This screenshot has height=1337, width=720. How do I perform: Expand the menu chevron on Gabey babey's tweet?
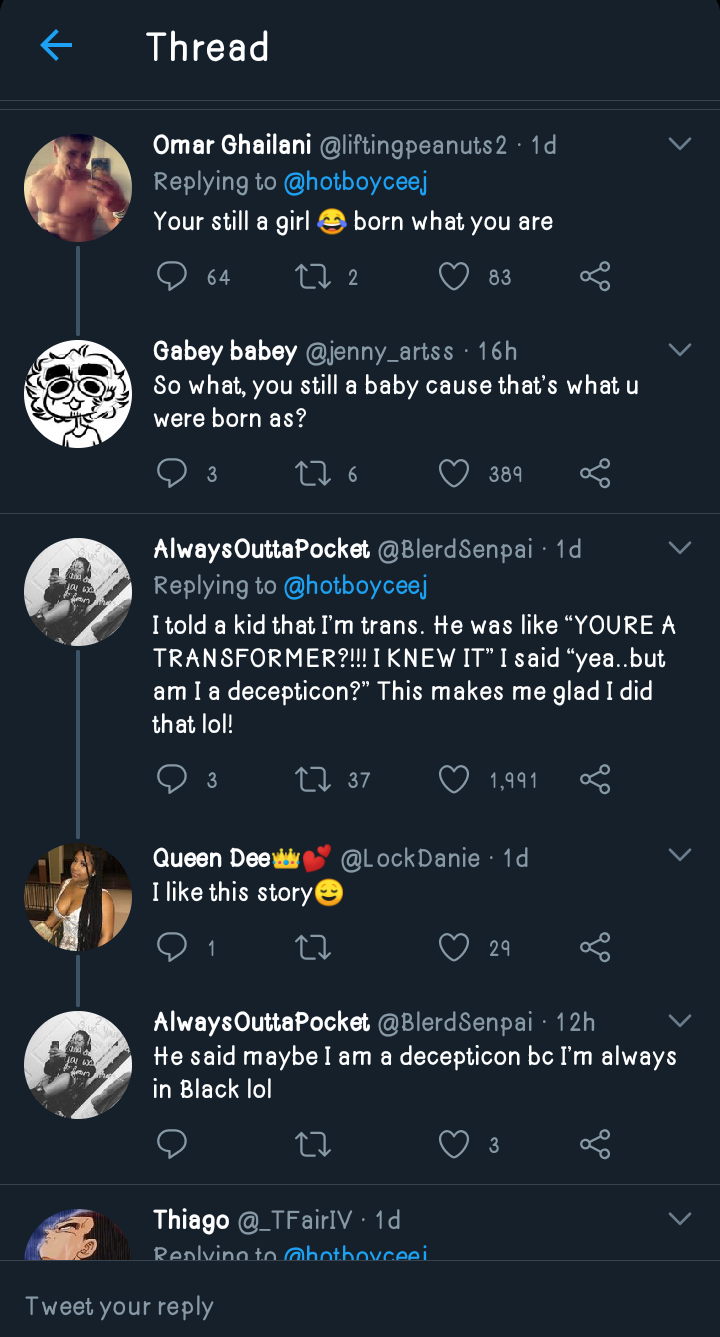(680, 351)
